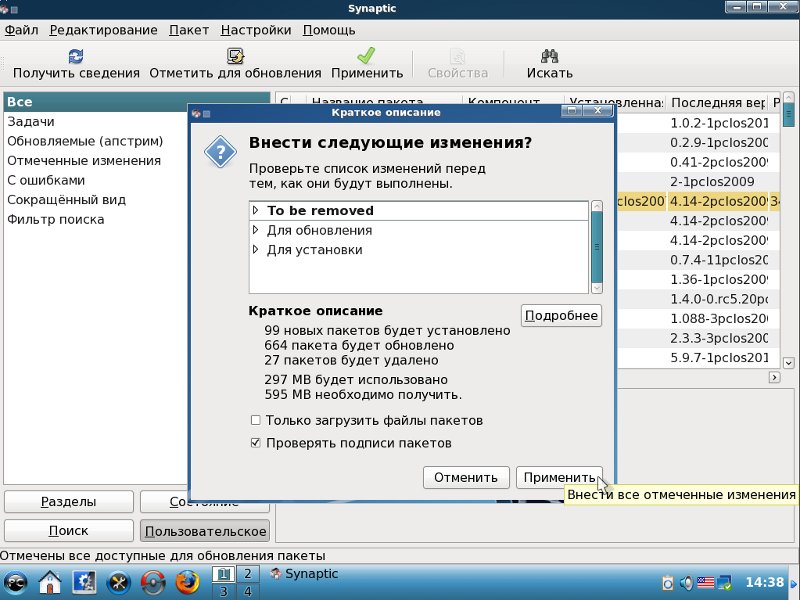Click the 'Подробнее' details button
The height and width of the screenshot is (600, 800).
(561, 316)
